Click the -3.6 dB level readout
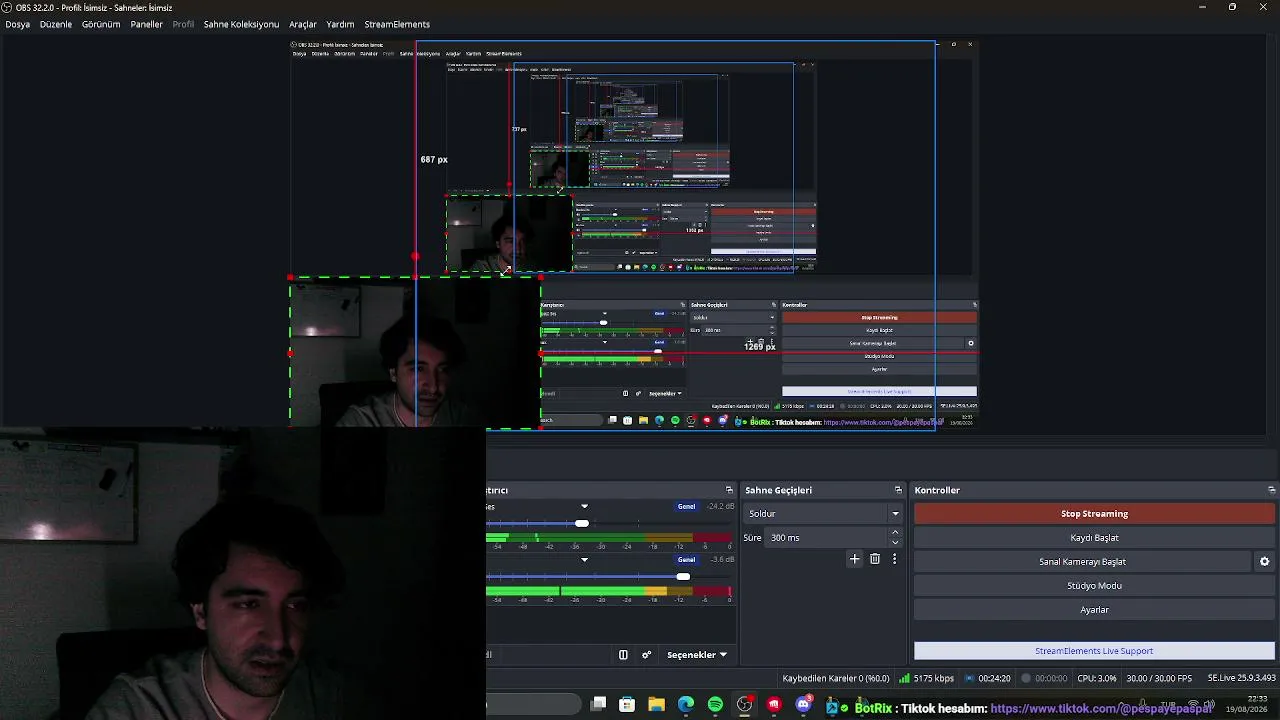This screenshot has height=720, width=1280. [x=722, y=559]
